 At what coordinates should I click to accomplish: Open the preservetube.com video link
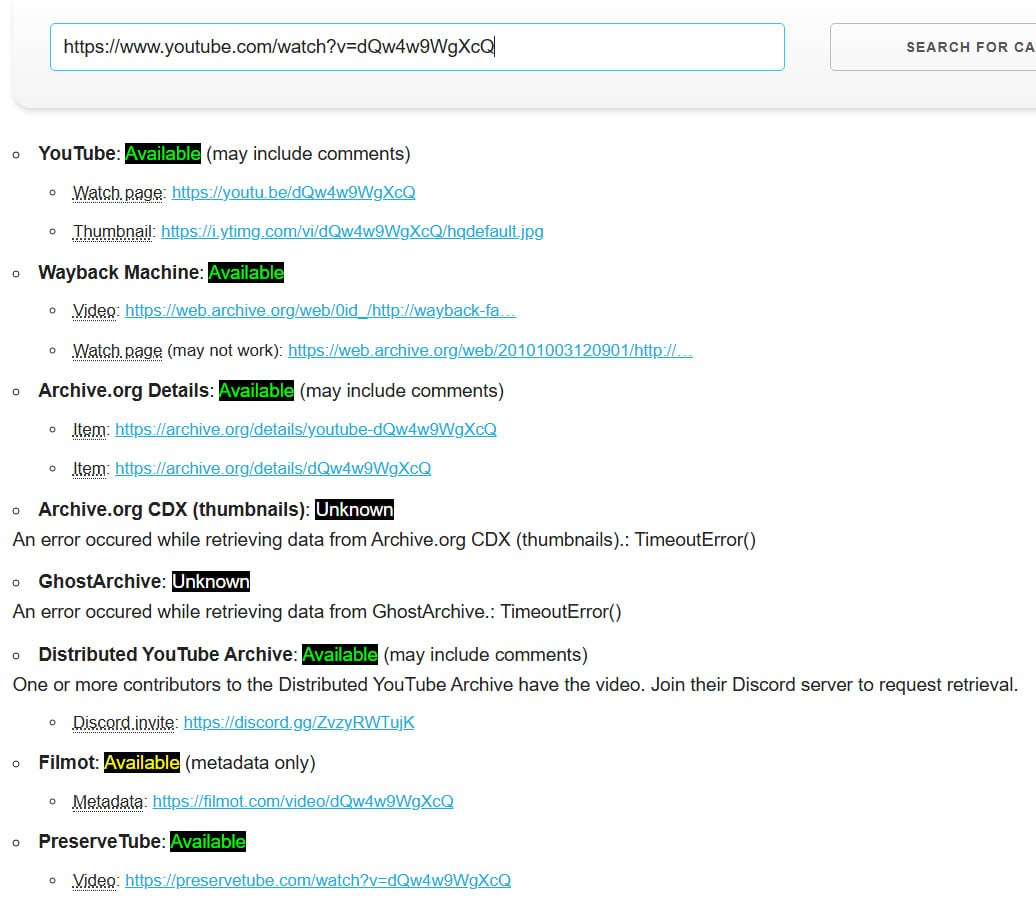point(318,881)
